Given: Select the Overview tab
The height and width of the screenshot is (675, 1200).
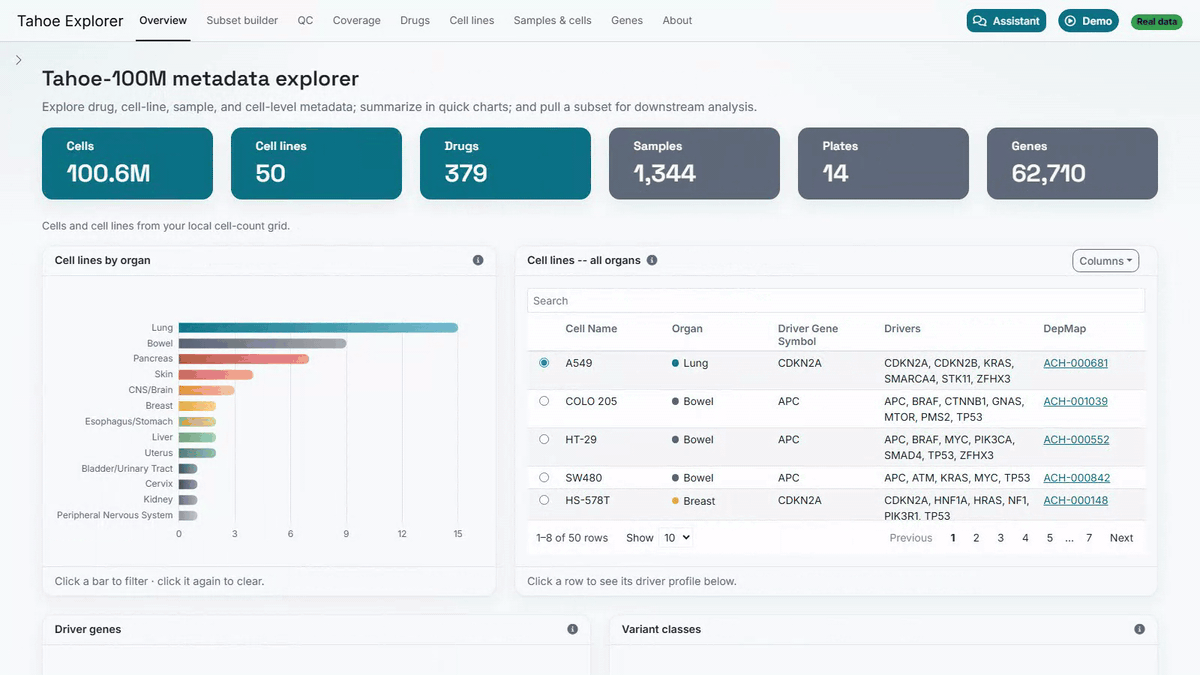Looking at the screenshot, I should click(x=163, y=20).
